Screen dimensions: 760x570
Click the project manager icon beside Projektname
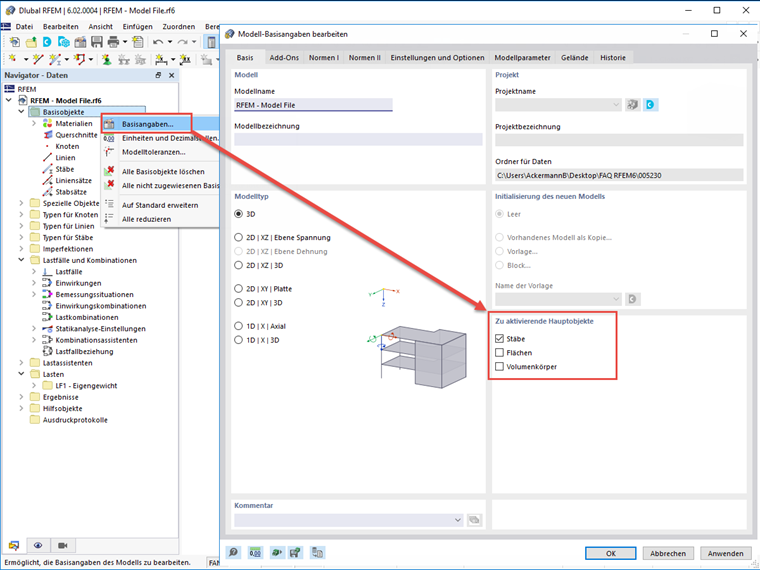[x=633, y=105]
